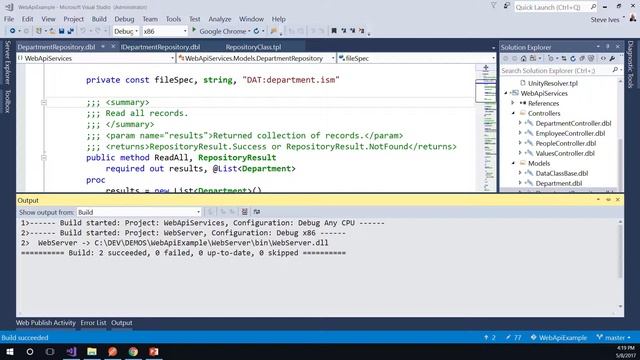The width and height of the screenshot is (640, 360).
Task: Click the Clear All icon in Output toolbar
Action: pyautogui.click(x=244, y=211)
